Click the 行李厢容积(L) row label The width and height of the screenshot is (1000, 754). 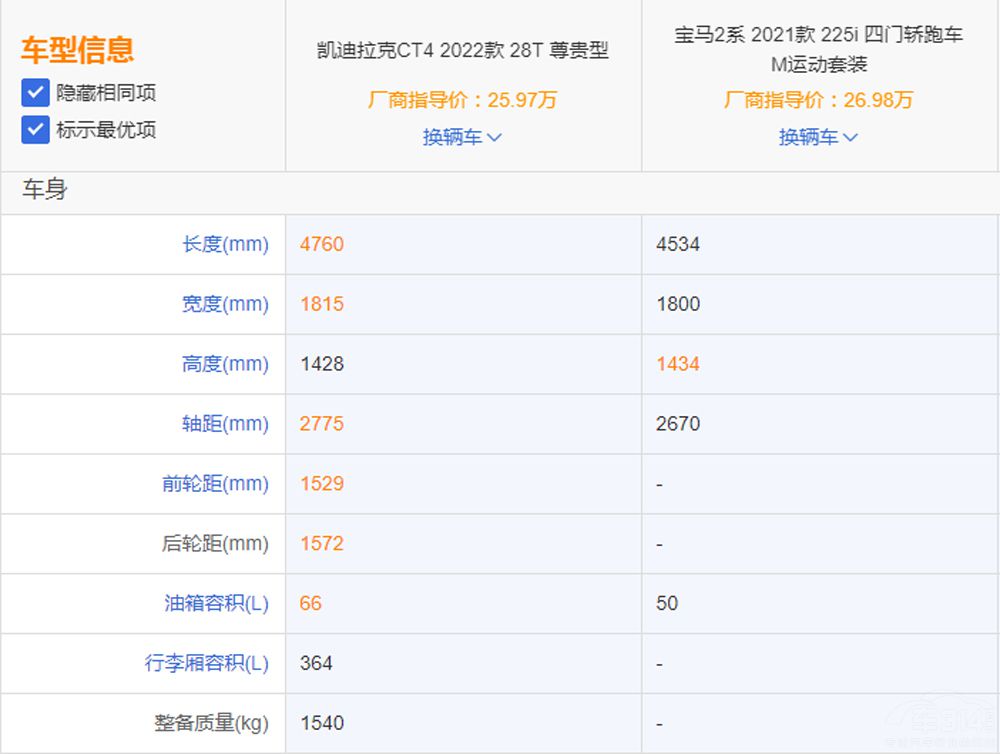tap(206, 663)
